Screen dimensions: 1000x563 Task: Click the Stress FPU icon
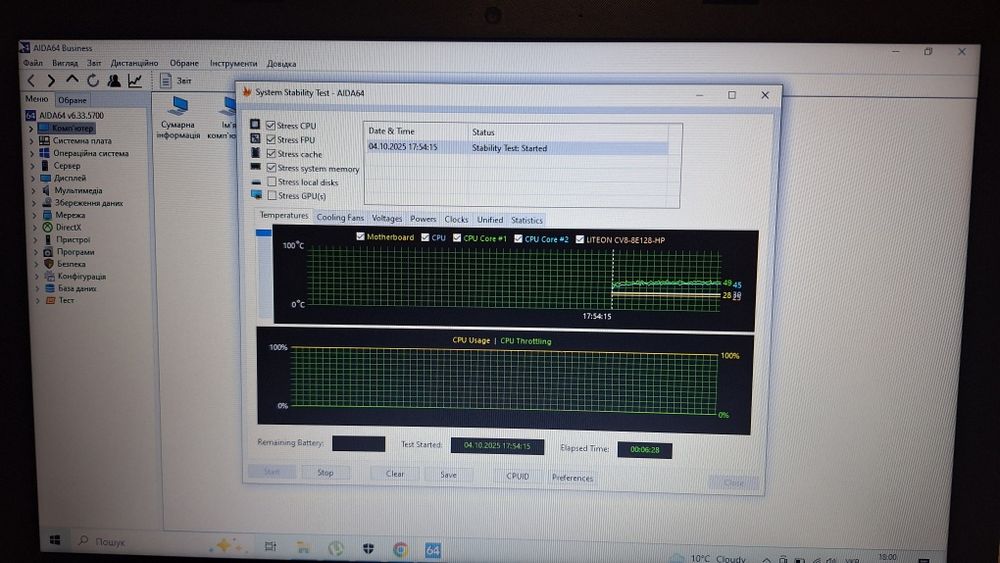click(255, 138)
